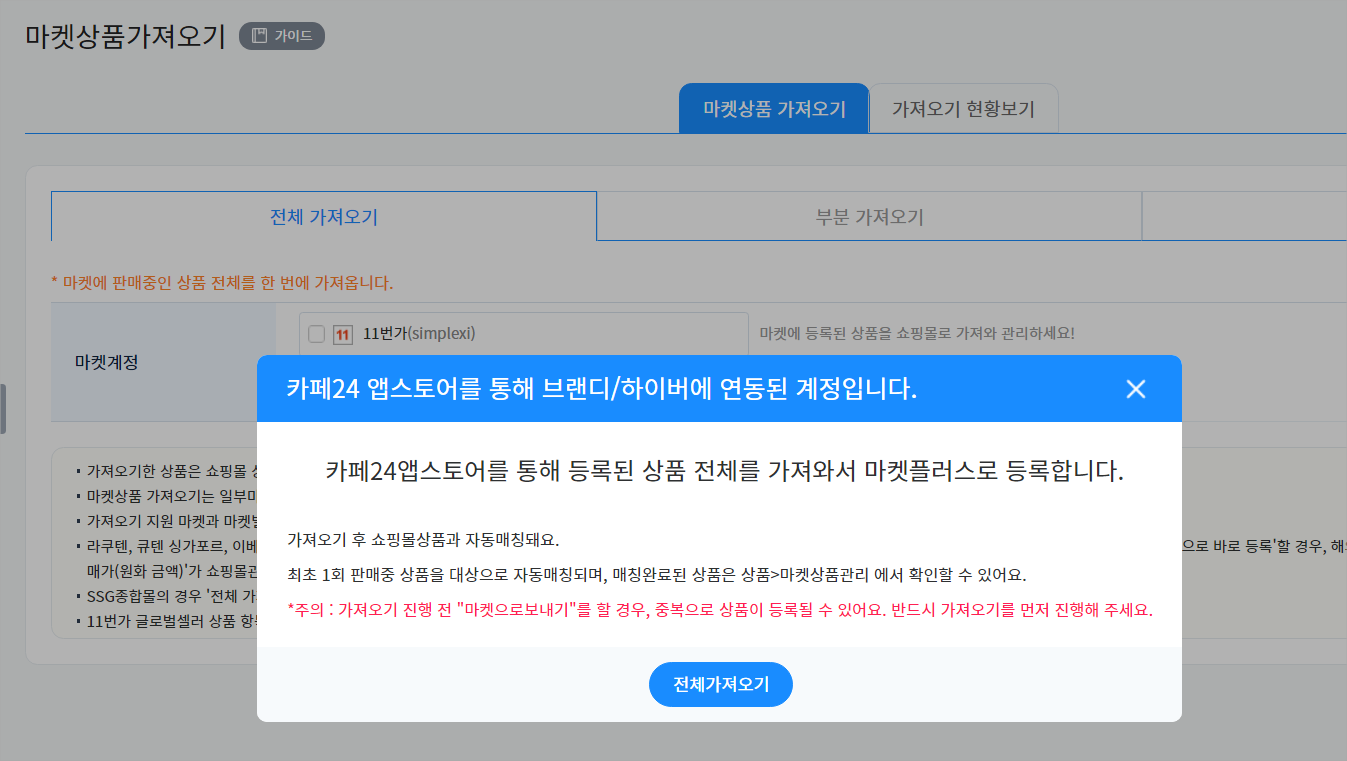Click the orange notice about 상품 전체
This screenshot has height=761, width=1347.
[x=222, y=282]
